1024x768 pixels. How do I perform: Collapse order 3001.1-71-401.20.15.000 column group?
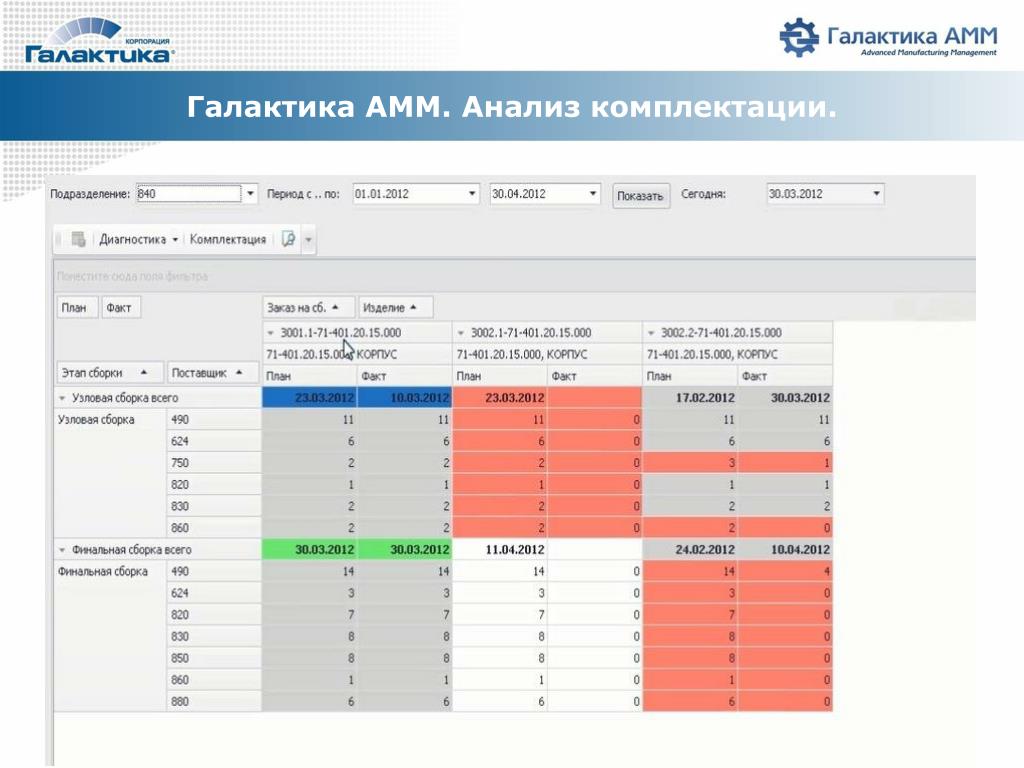click(x=270, y=333)
